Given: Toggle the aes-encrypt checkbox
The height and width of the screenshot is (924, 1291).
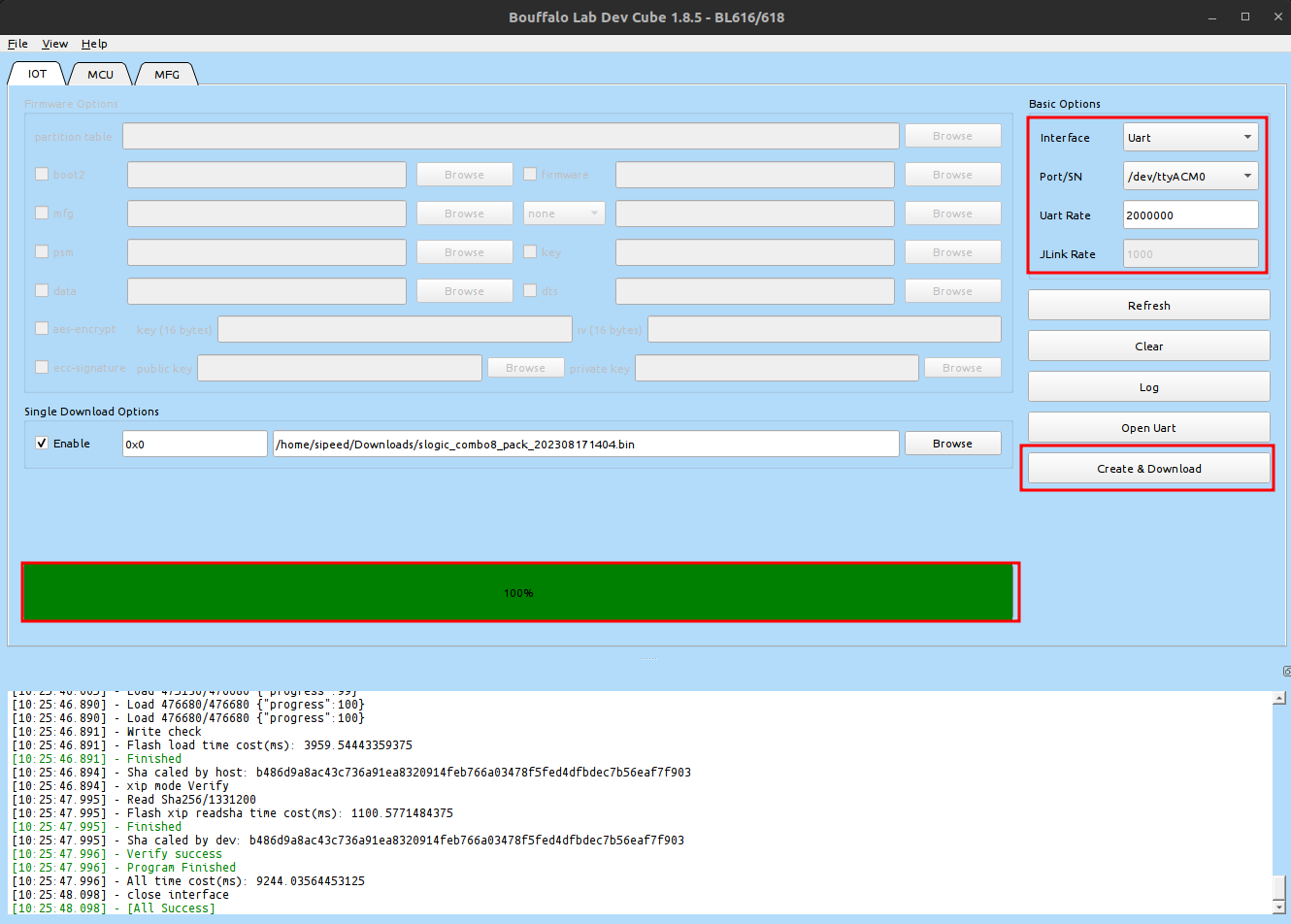Looking at the screenshot, I should (x=42, y=329).
